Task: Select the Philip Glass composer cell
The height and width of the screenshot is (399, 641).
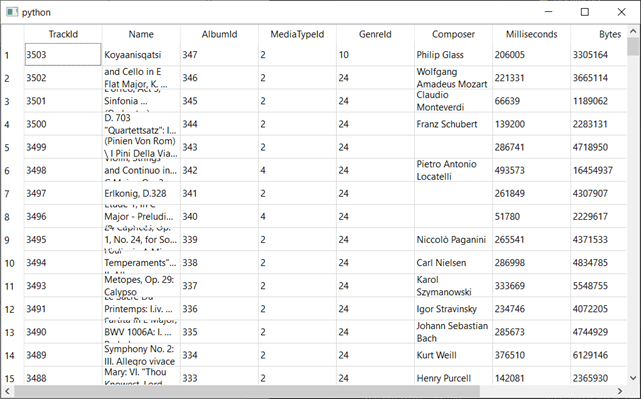Action: [x=453, y=55]
